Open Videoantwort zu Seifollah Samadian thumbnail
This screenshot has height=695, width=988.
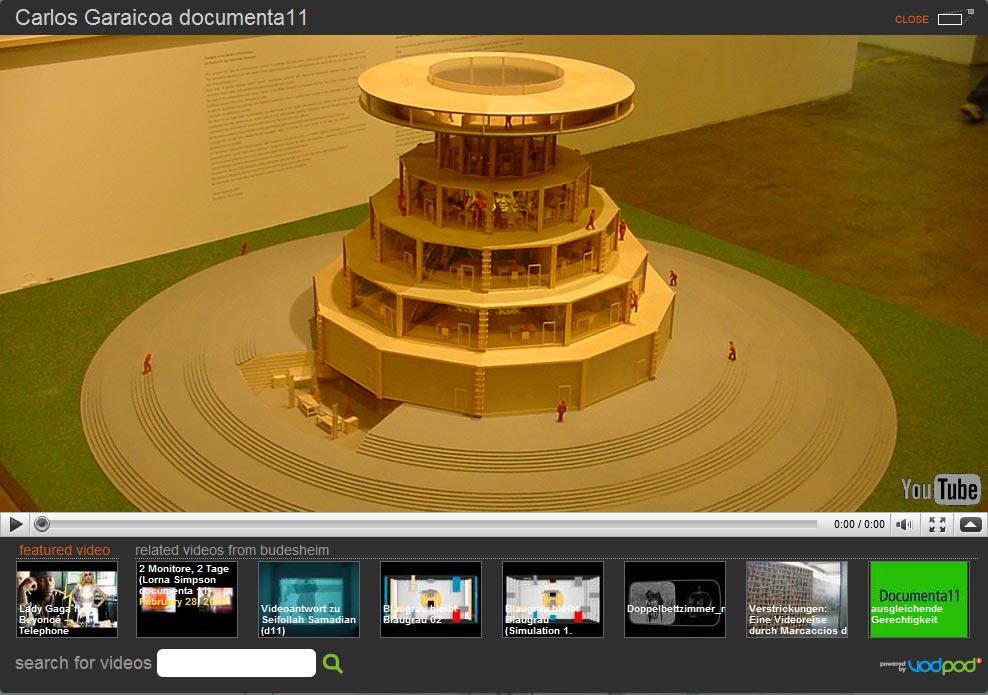tap(309, 599)
